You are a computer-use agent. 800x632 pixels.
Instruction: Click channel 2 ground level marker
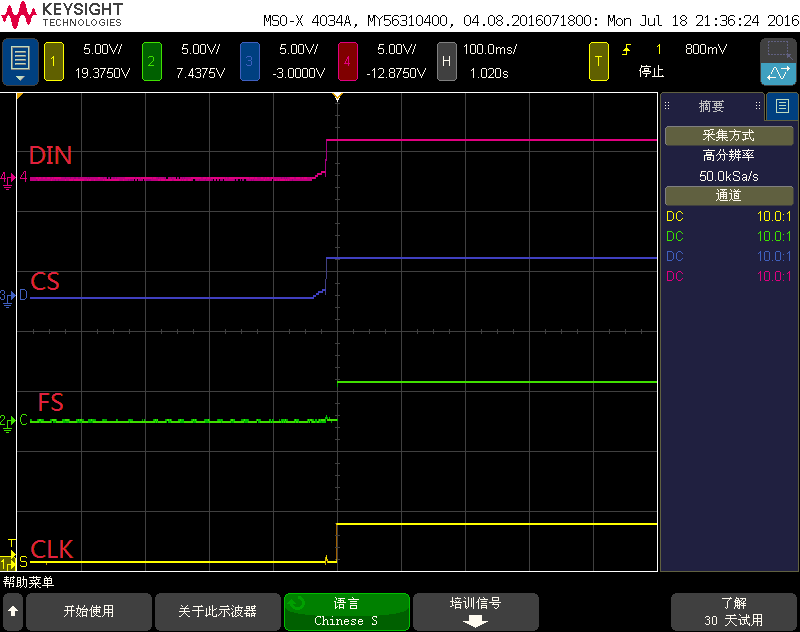coord(8,422)
